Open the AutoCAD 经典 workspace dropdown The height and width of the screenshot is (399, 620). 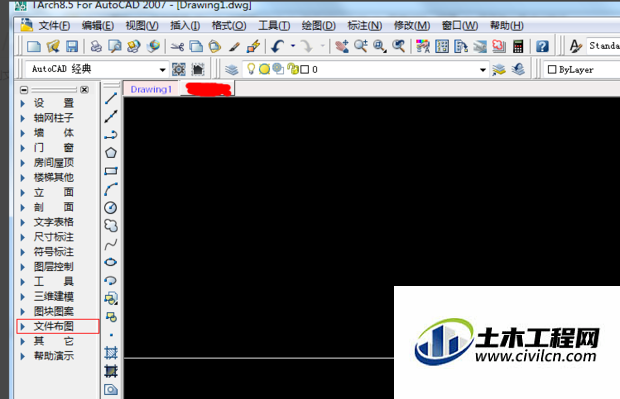[x=162, y=70]
